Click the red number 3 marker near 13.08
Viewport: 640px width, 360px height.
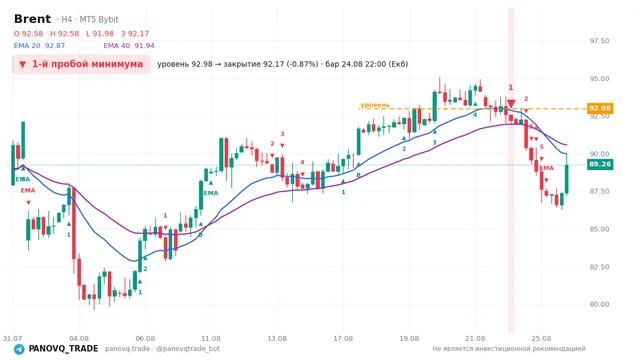pos(282,134)
